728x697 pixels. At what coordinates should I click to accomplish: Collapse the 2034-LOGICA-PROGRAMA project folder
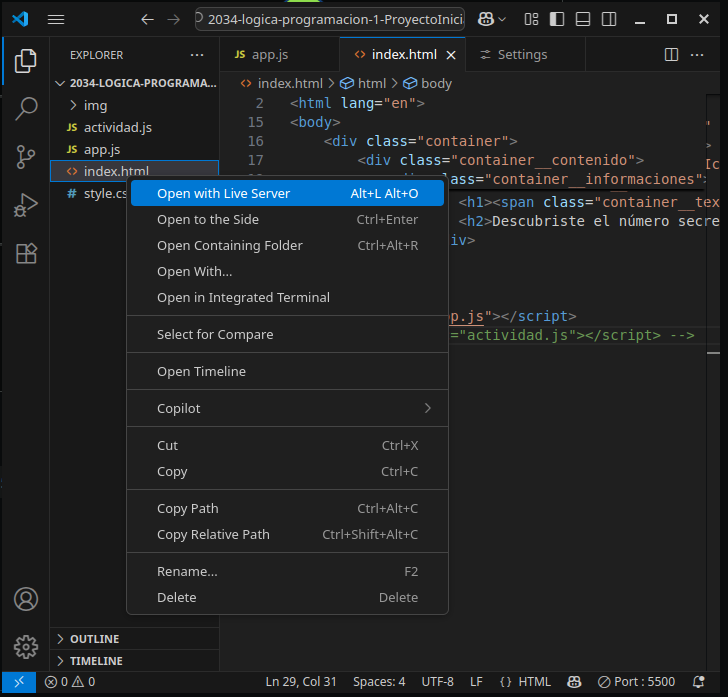pos(136,83)
